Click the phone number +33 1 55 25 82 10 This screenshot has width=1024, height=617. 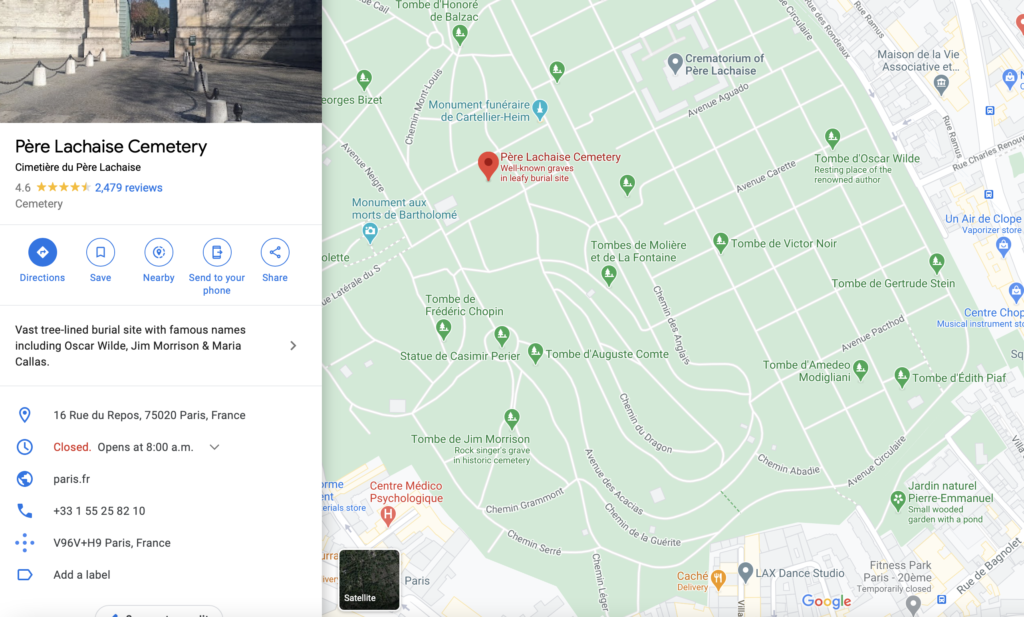[99, 511]
